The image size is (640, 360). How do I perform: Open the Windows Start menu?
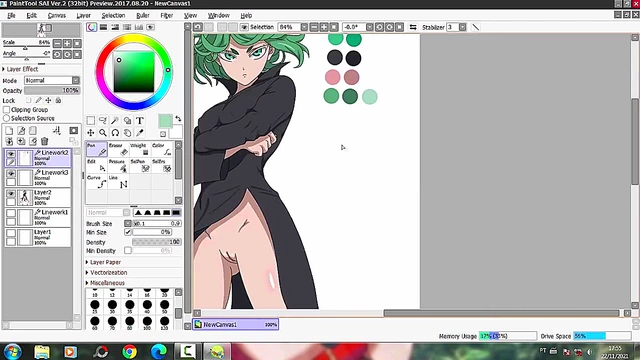tap(13, 351)
